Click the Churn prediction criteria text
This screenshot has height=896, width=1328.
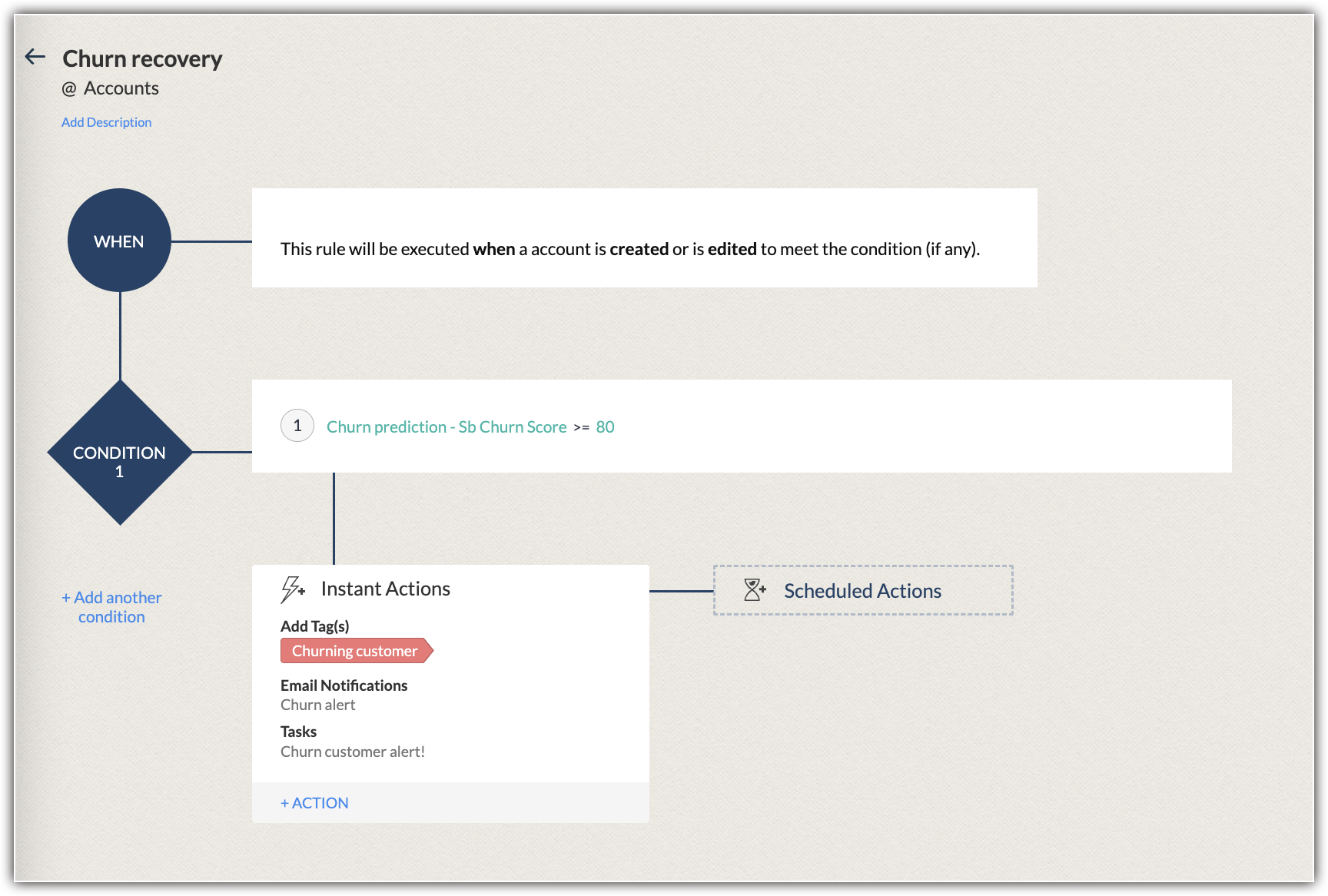click(447, 427)
